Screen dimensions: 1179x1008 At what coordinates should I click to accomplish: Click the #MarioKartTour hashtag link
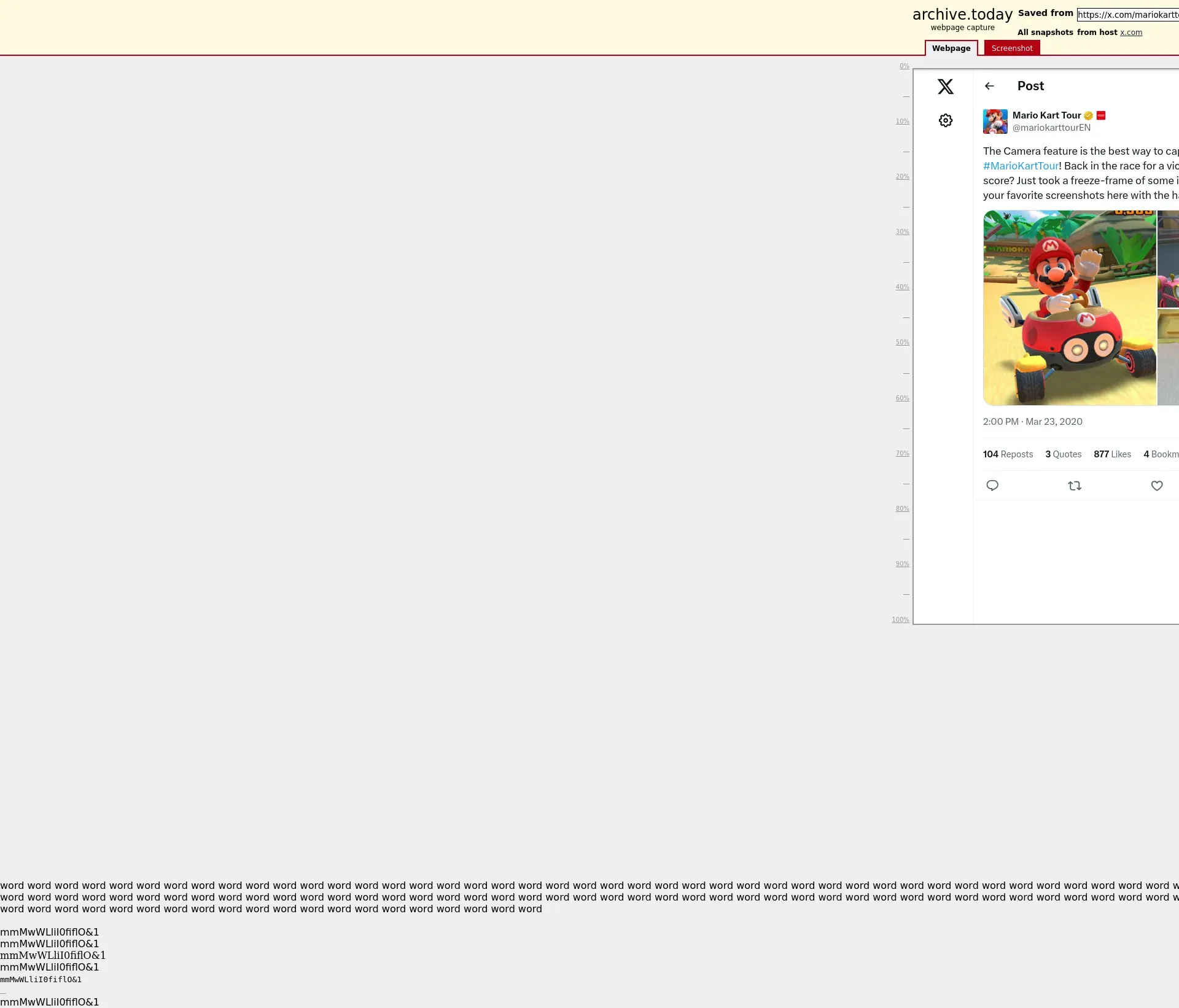coord(1021,166)
